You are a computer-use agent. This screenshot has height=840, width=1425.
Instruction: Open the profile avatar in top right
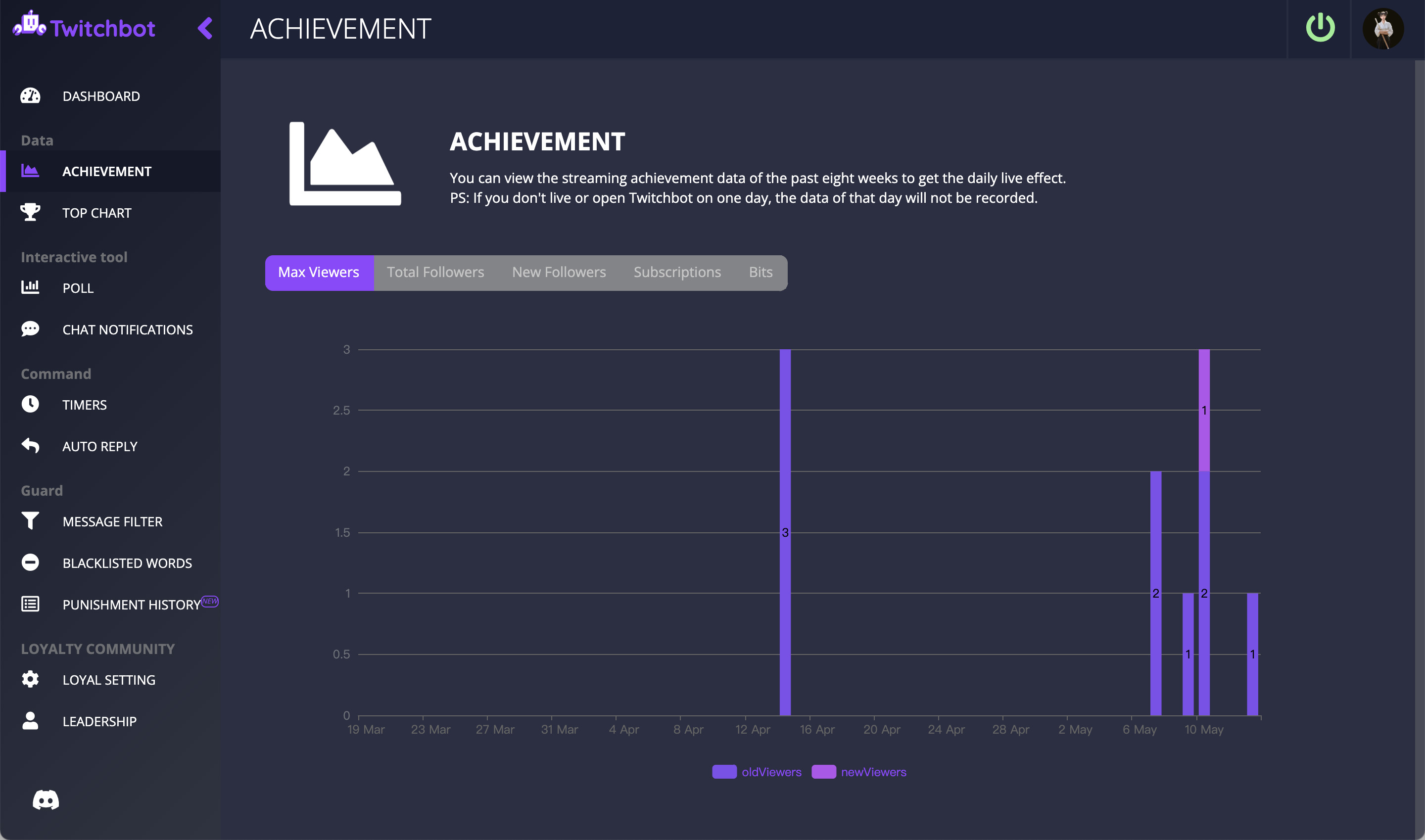(x=1383, y=28)
